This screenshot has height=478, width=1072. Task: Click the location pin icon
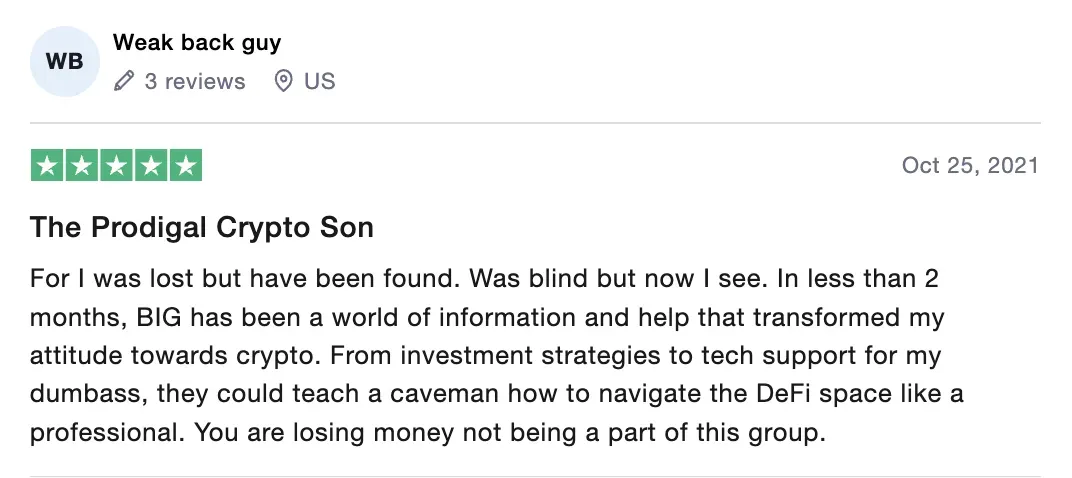point(284,82)
